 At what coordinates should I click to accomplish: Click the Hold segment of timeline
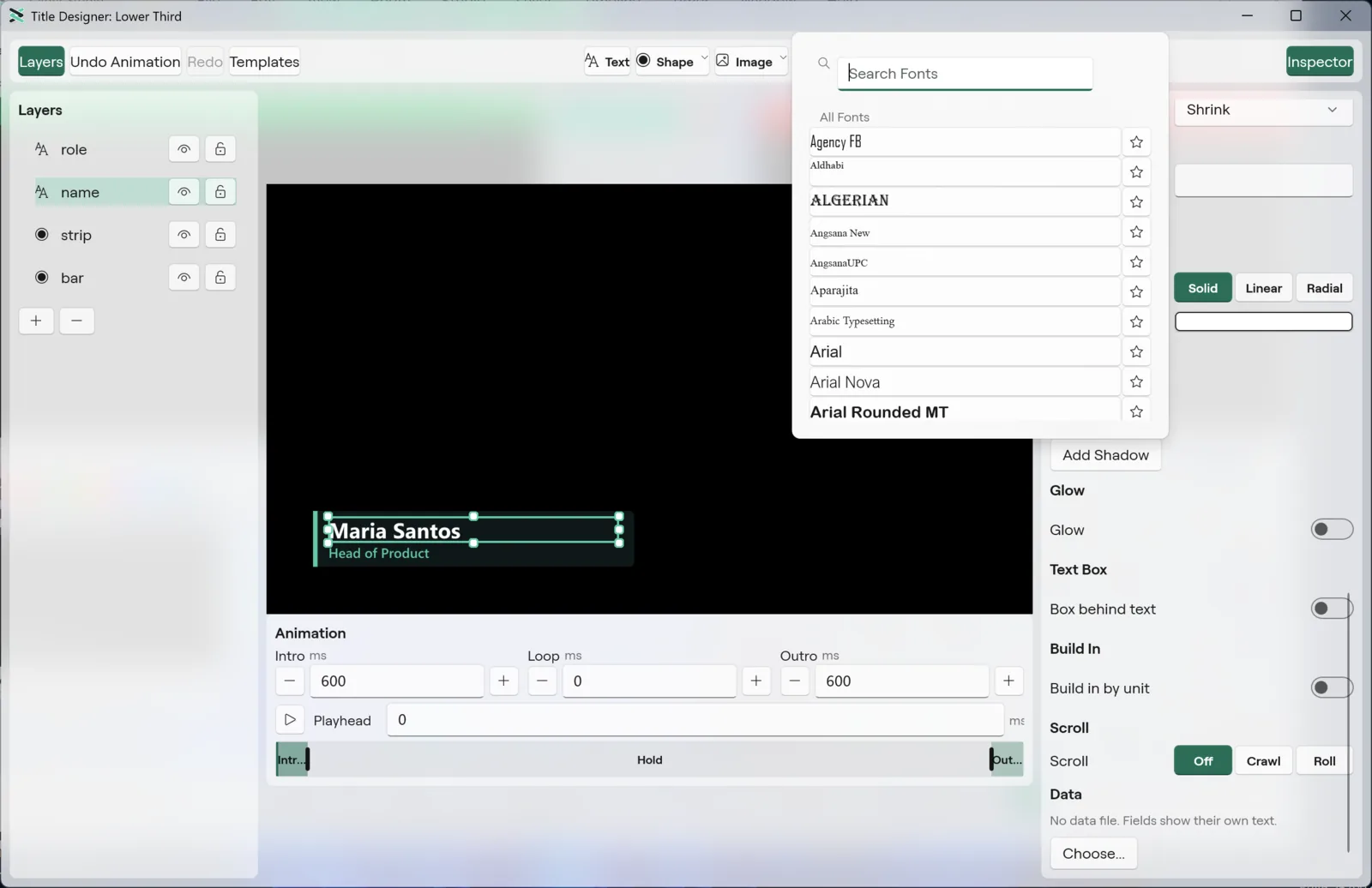point(649,760)
